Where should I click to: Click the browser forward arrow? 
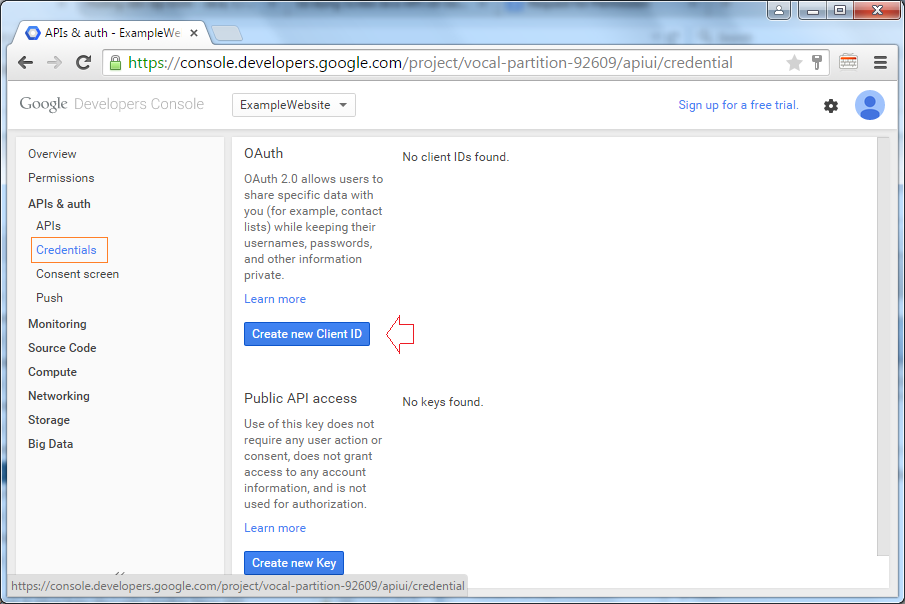click(54, 62)
